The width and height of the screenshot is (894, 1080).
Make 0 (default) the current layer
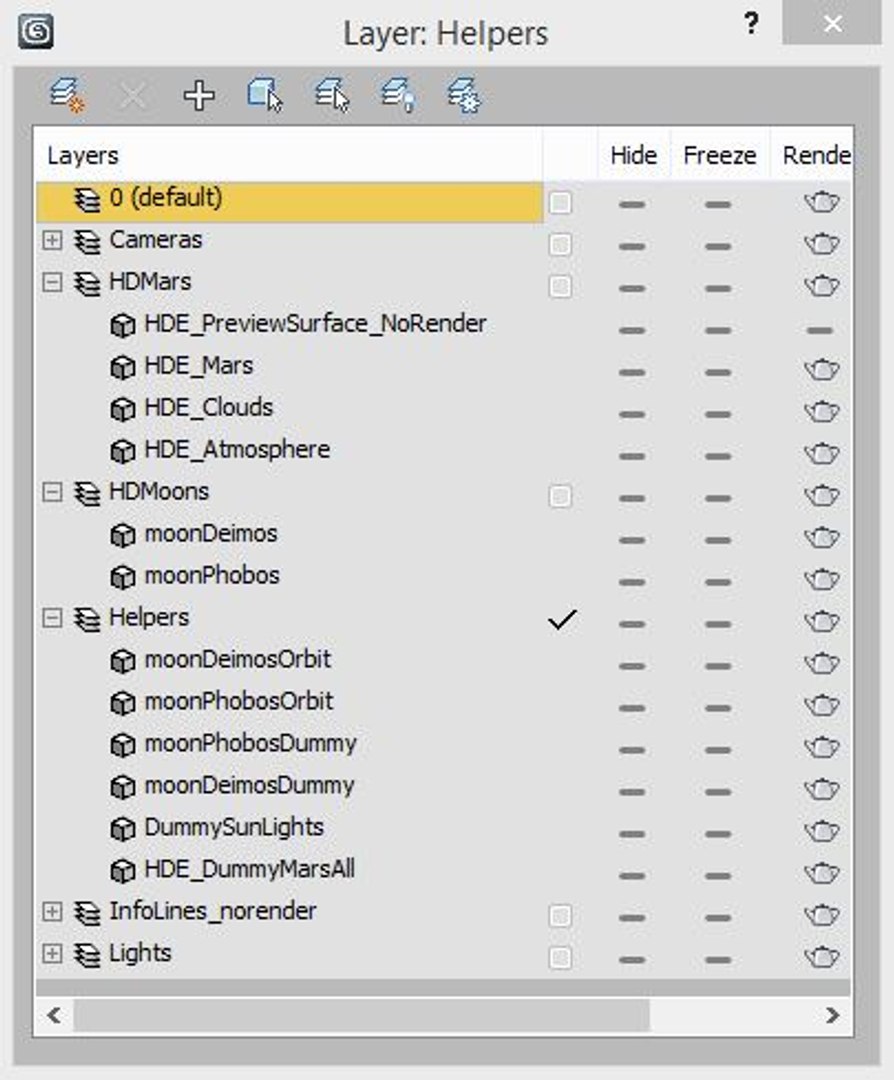(x=560, y=203)
